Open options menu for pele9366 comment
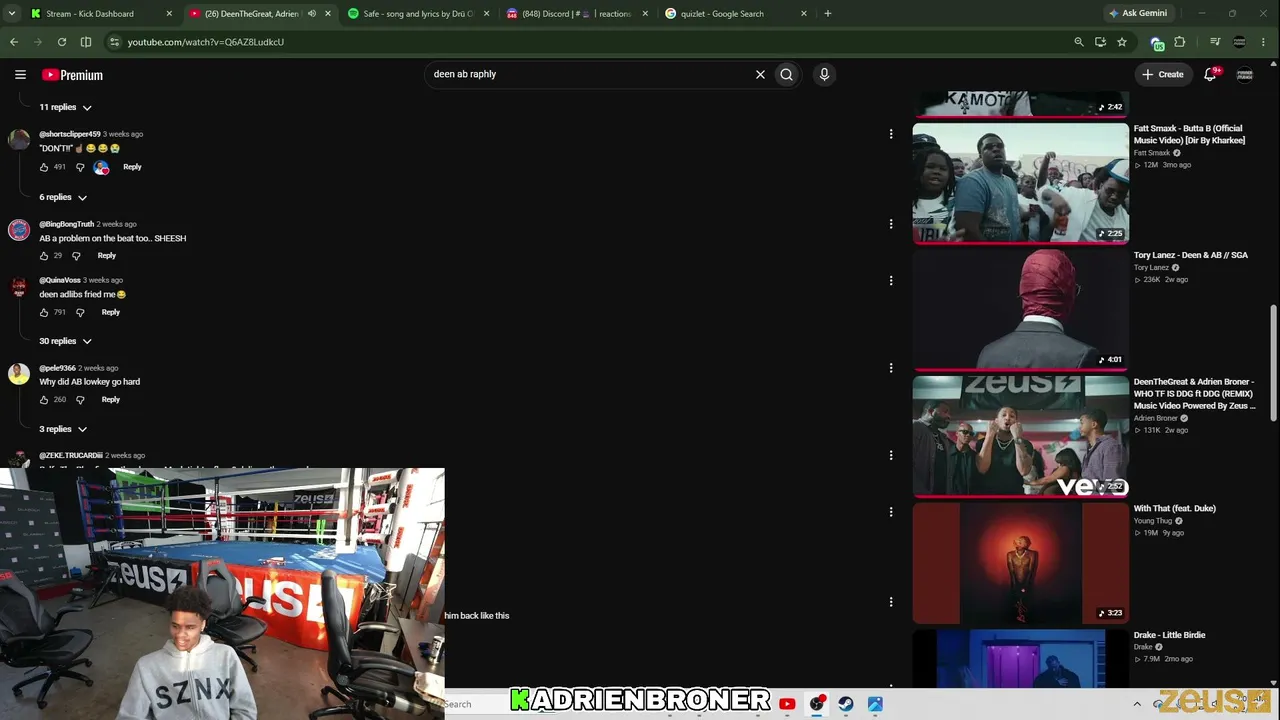Screen dimensions: 1280x720 [891, 368]
